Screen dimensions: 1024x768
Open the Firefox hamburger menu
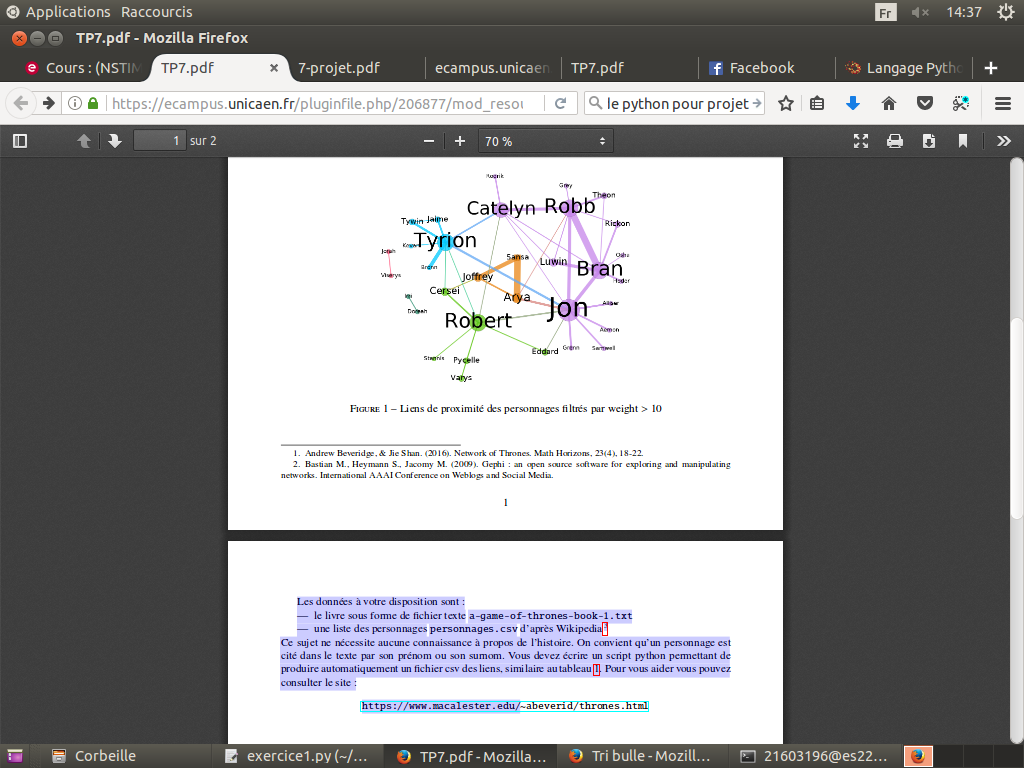point(1000,102)
